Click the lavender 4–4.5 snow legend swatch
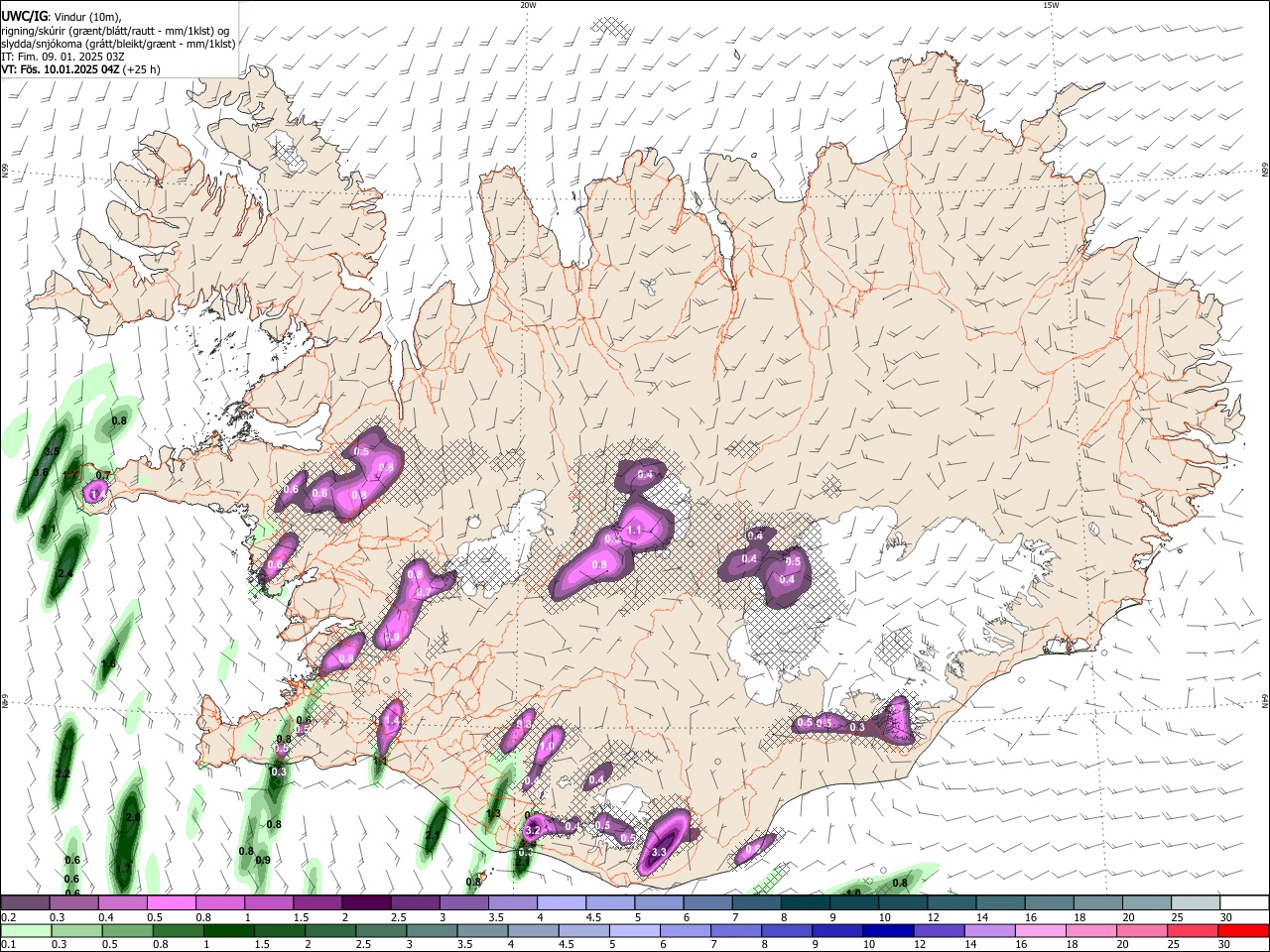The width and height of the screenshot is (1270, 952). pos(563,902)
